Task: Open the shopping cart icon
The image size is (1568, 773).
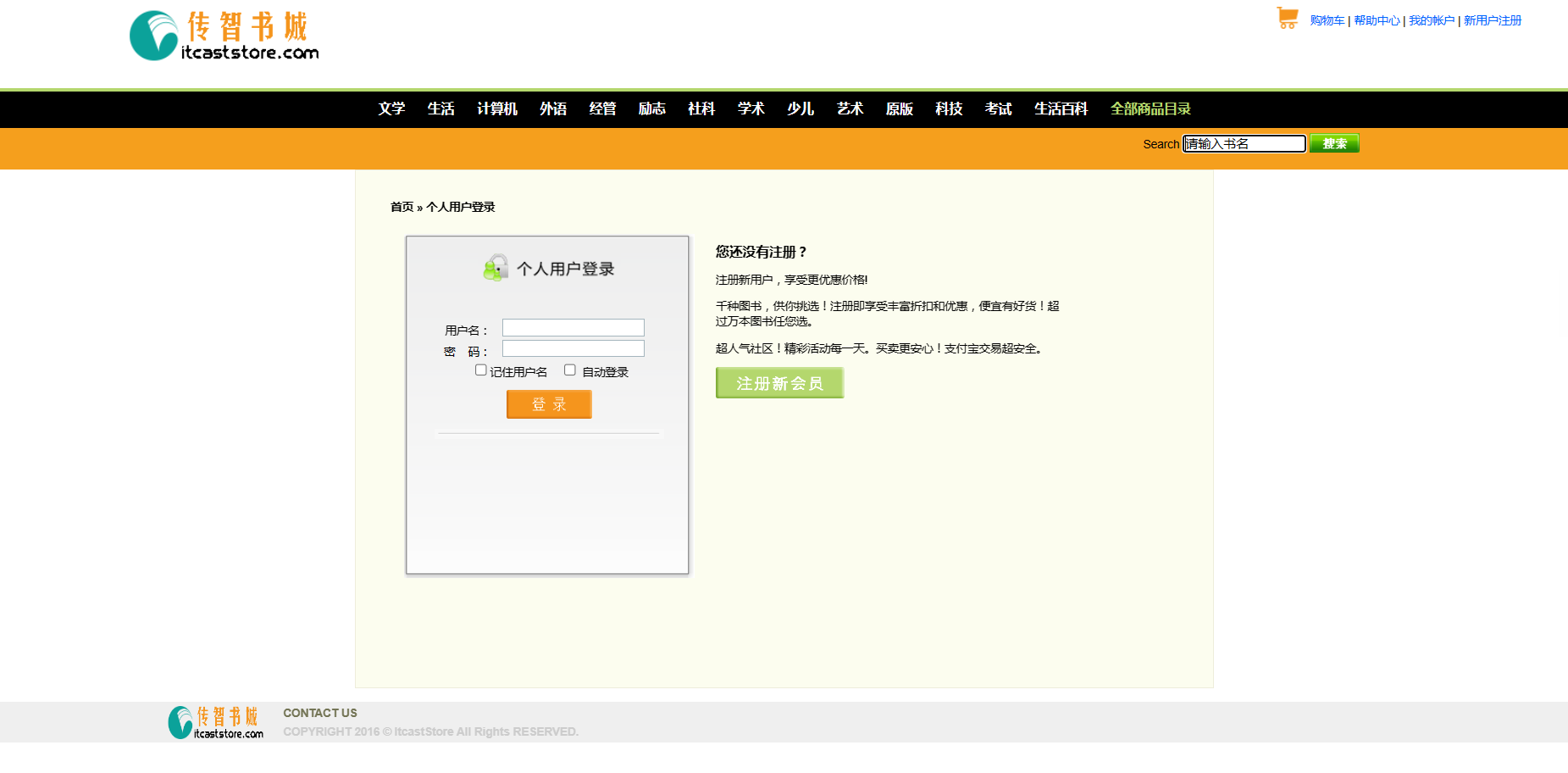Action: click(1288, 18)
